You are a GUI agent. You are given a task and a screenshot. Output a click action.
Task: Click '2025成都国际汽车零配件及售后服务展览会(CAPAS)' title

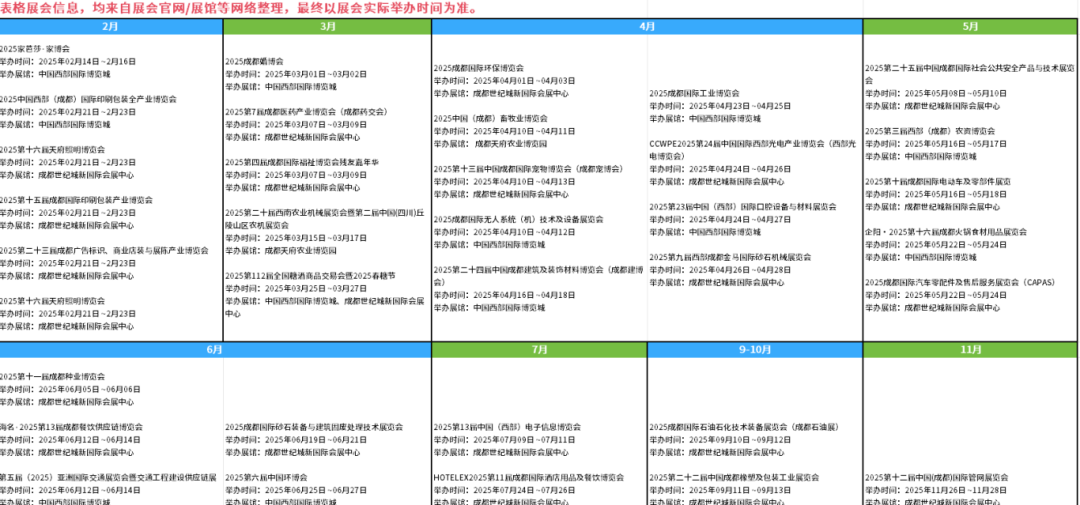pos(960,282)
